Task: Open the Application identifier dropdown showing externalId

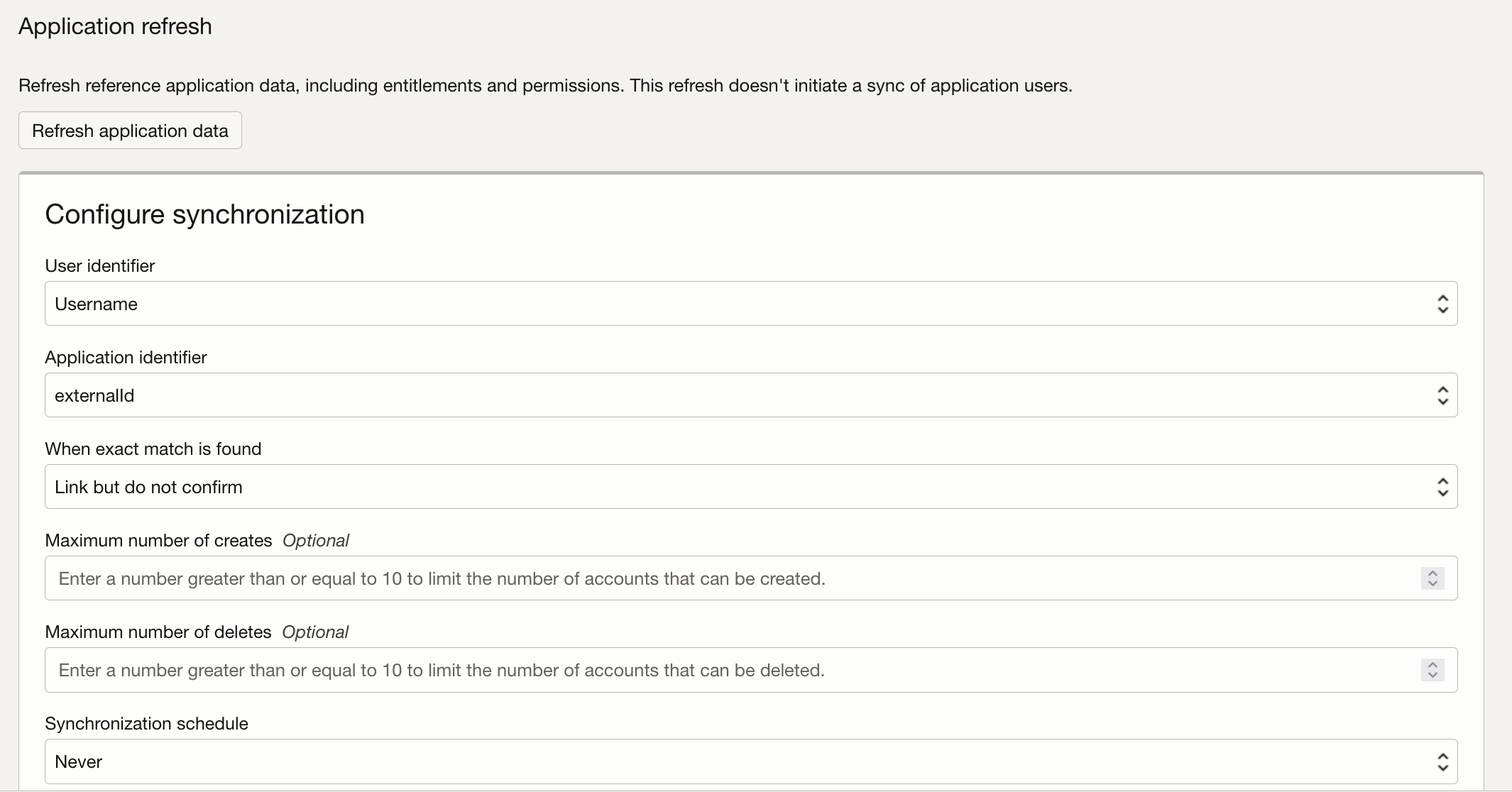Action: 710,395
